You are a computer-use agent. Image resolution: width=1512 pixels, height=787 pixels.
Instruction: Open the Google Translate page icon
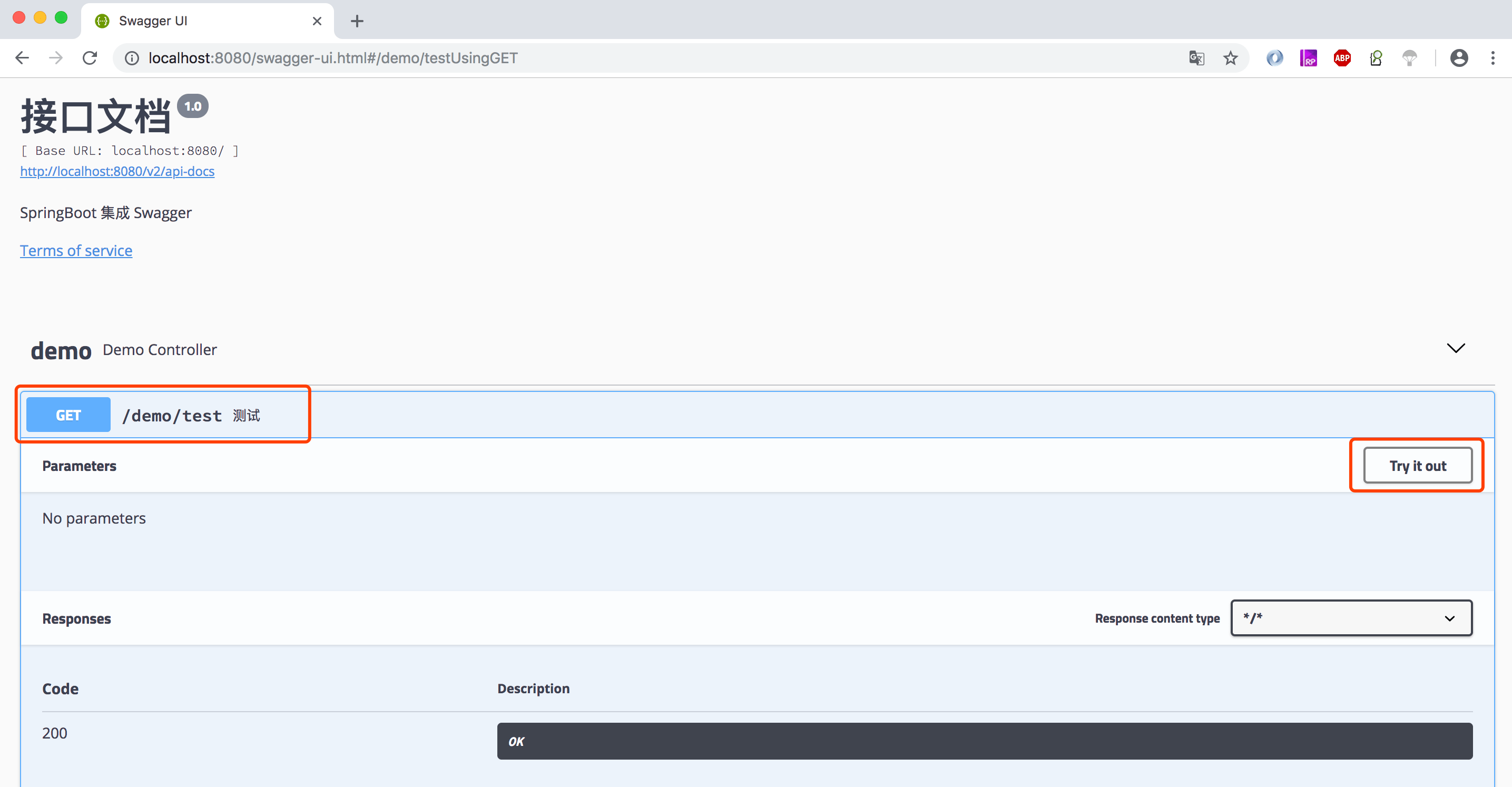click(x=1196, y=58)
